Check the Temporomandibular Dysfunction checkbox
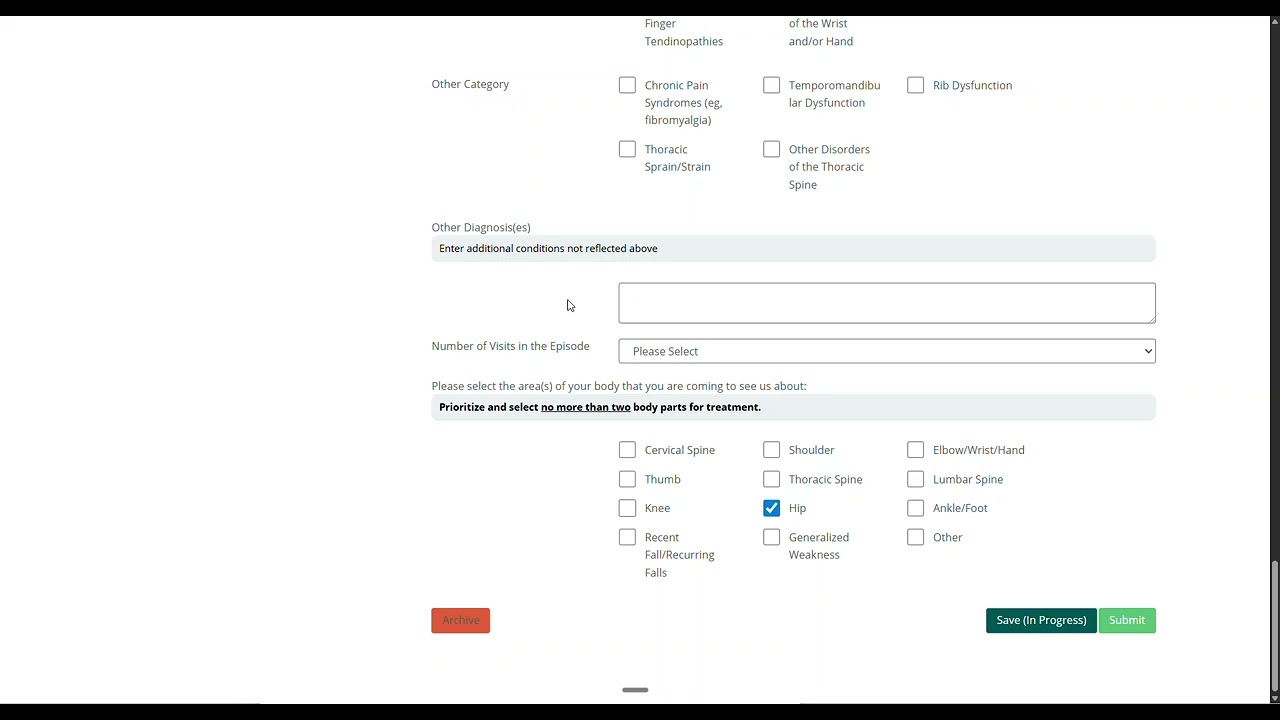Viewport: 1280px width, 720px height. 771,85
